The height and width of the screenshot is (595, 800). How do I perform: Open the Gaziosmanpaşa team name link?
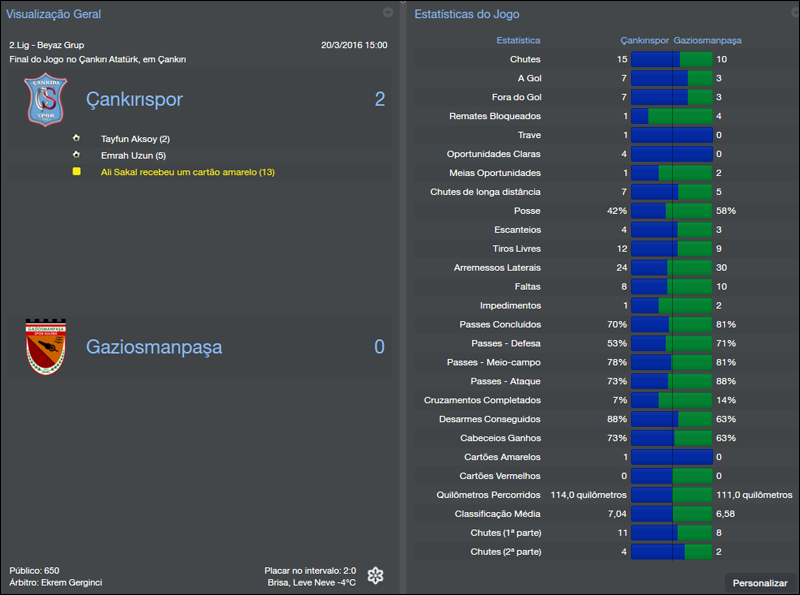click(x=153, y=347)
